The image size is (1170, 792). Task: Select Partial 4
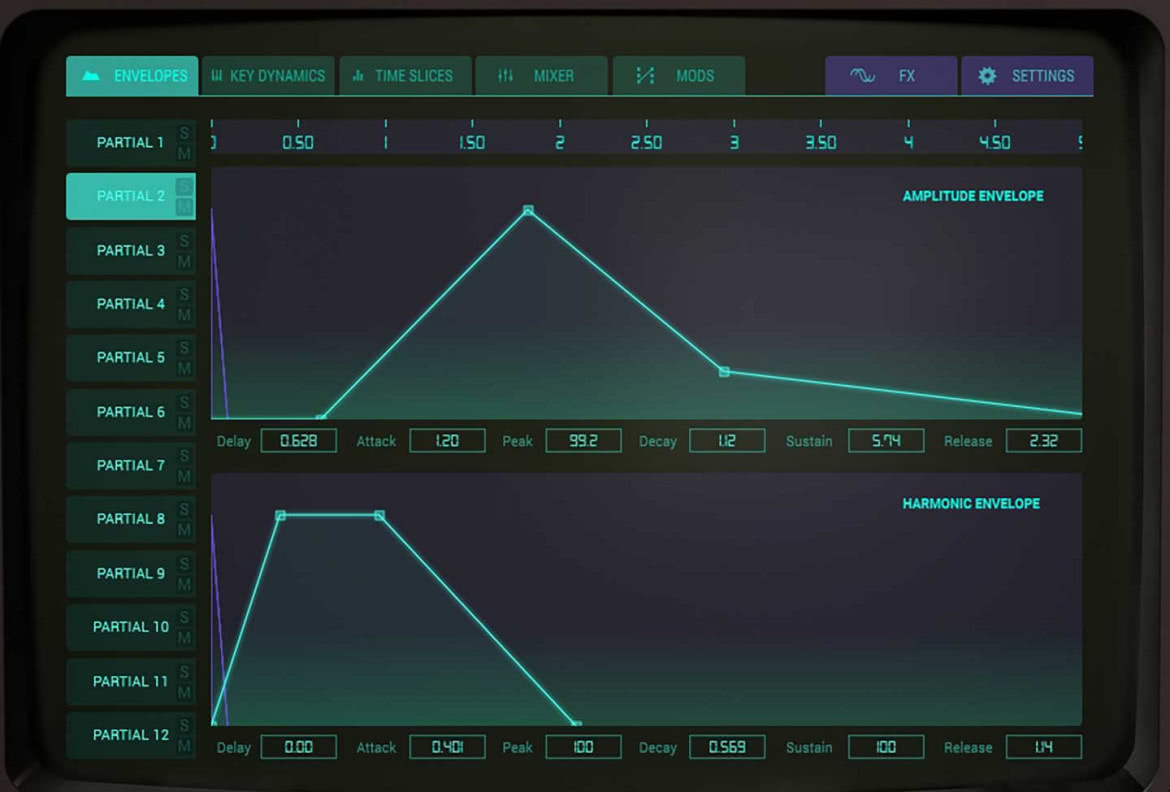pos(130,305)
